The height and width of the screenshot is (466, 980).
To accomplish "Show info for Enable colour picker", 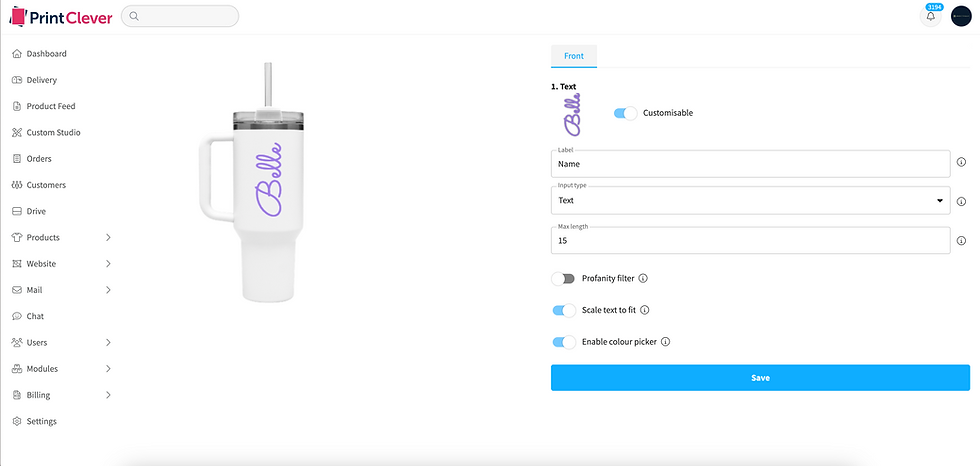I will pyautogui.click(x=666, y=342).
